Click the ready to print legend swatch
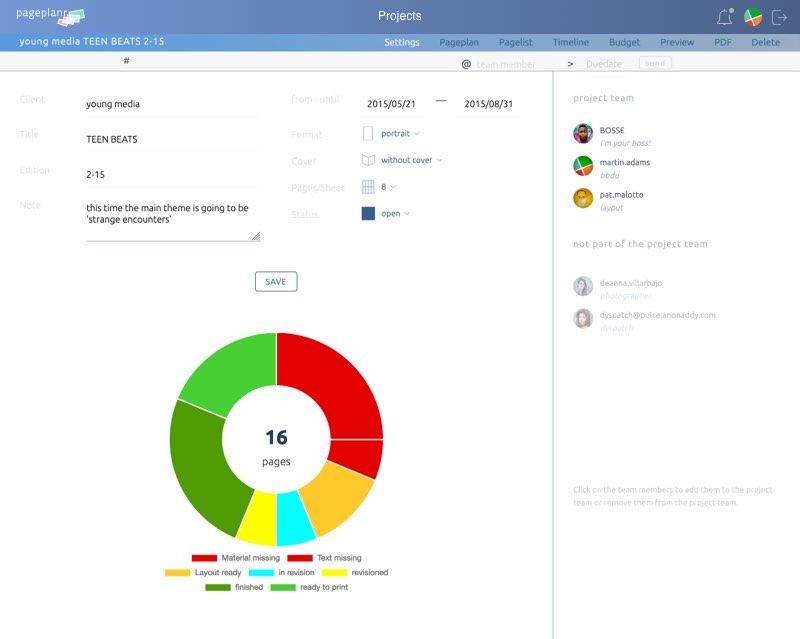This screenshot has height=639, width=800. pyautogui.click(x=283, y=588)
